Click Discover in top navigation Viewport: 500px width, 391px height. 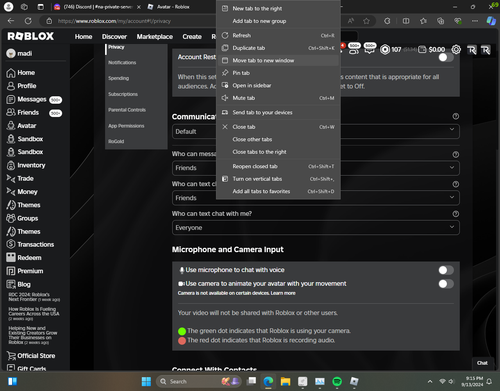(x=114, y=37)
